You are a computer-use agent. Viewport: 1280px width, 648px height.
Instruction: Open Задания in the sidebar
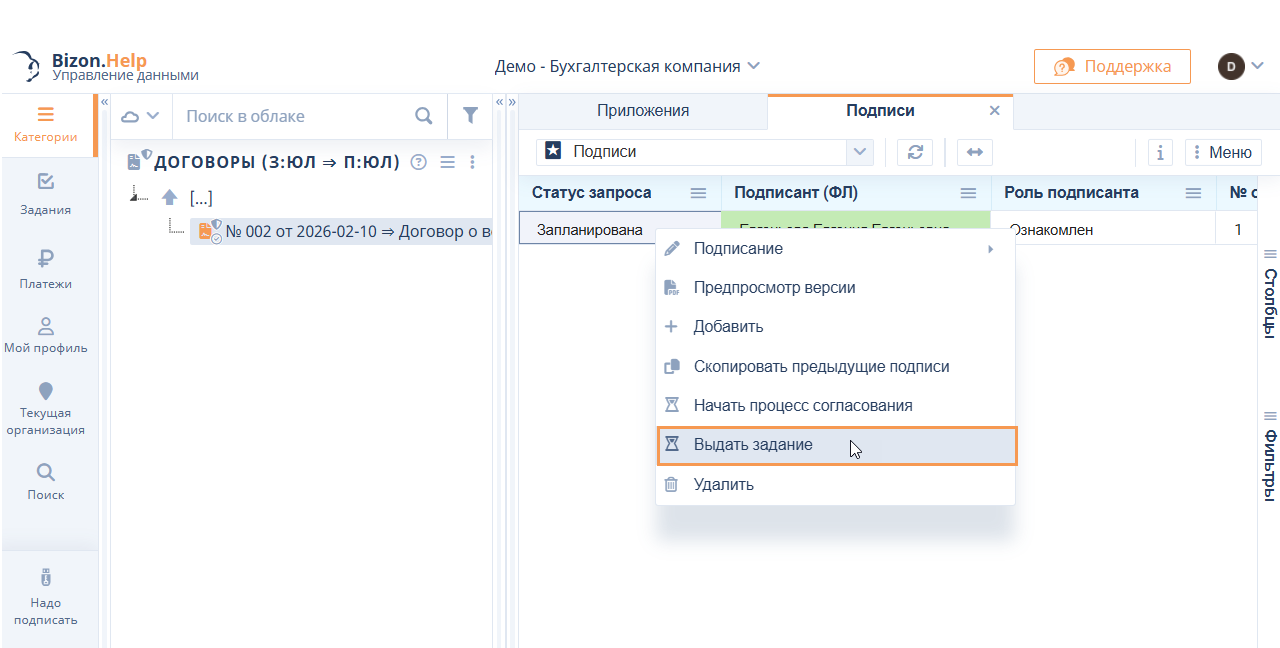[x=45, y=194]
